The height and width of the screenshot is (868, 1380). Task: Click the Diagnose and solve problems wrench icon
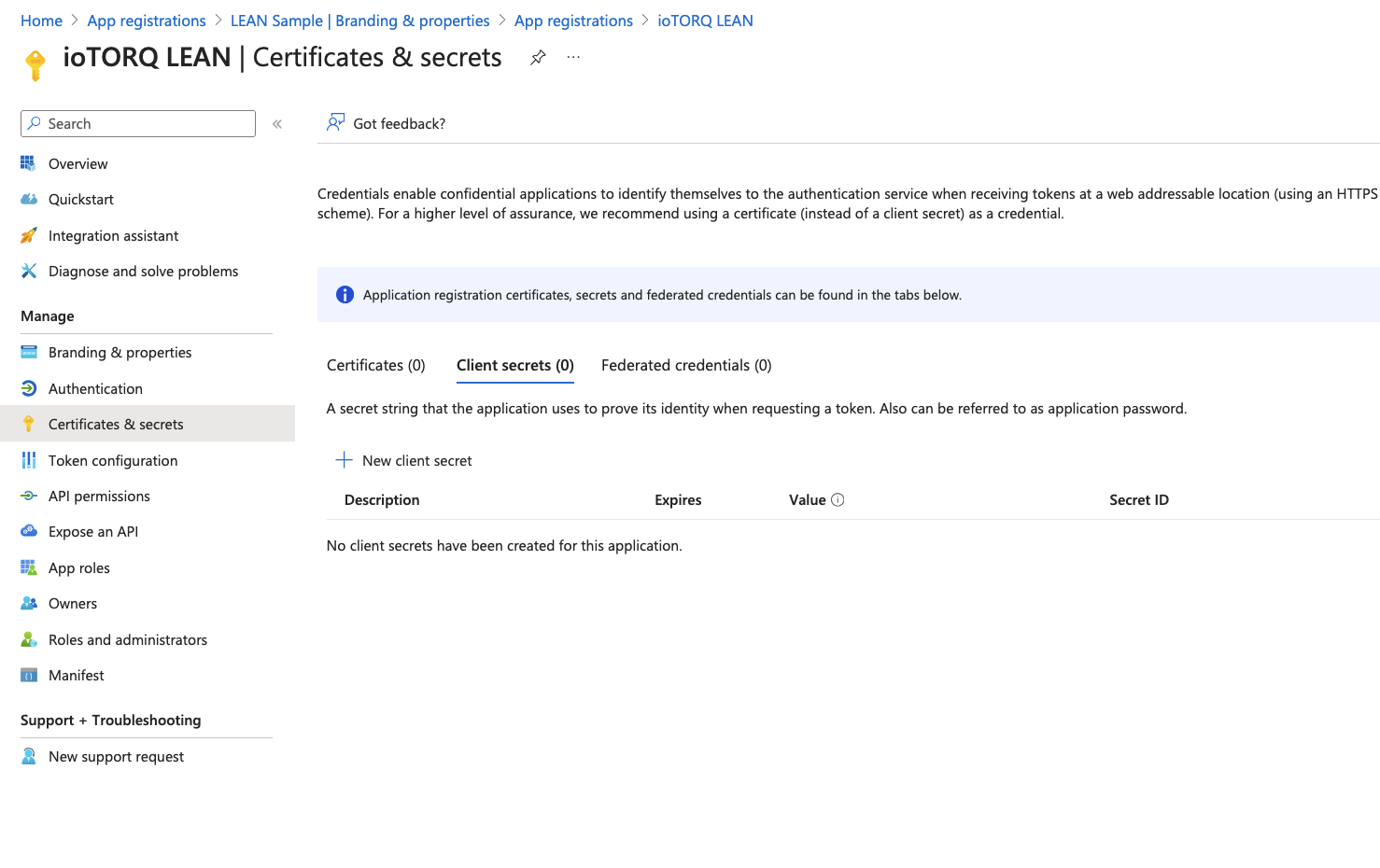29,271
